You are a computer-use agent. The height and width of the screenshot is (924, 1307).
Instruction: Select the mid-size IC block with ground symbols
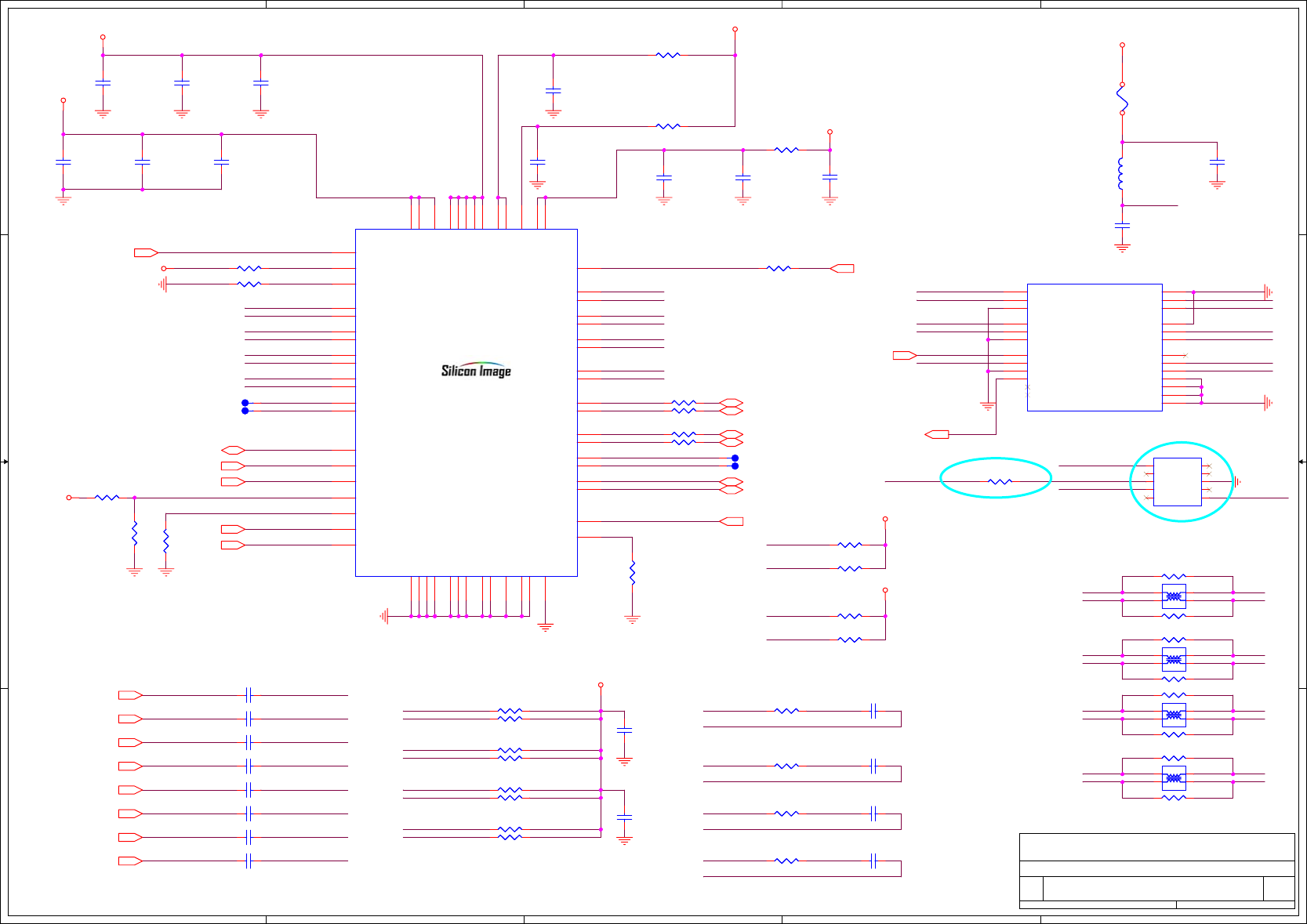(1095, 347)
